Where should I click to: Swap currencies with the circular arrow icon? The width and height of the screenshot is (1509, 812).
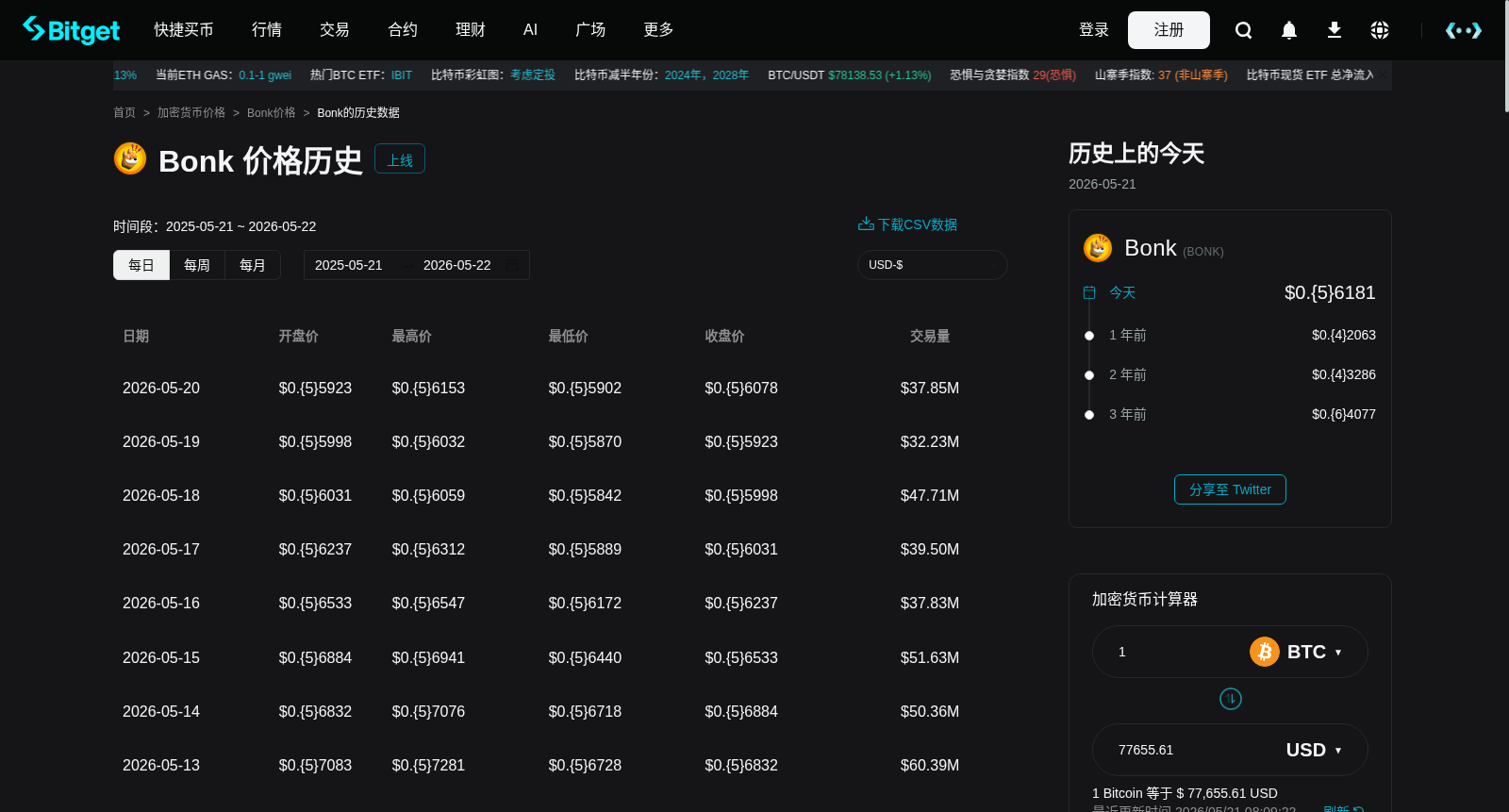1231,699
